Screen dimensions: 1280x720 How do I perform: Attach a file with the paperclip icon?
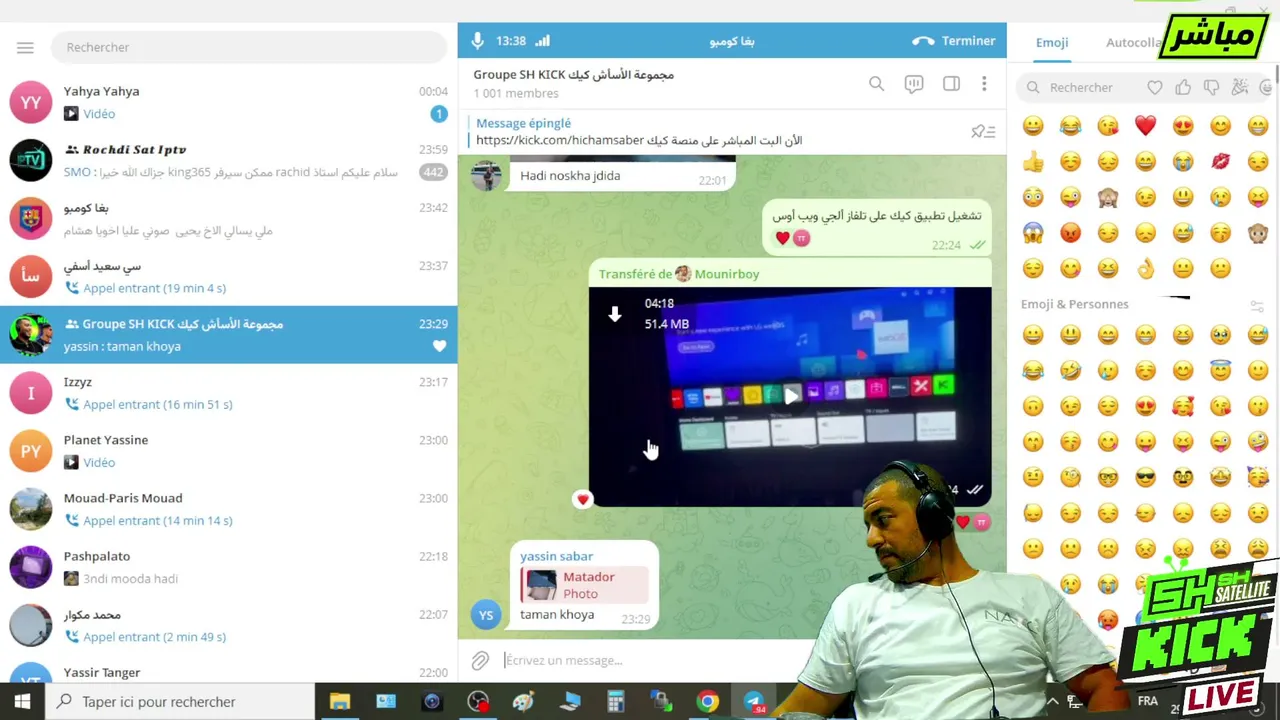pos(480,660)
